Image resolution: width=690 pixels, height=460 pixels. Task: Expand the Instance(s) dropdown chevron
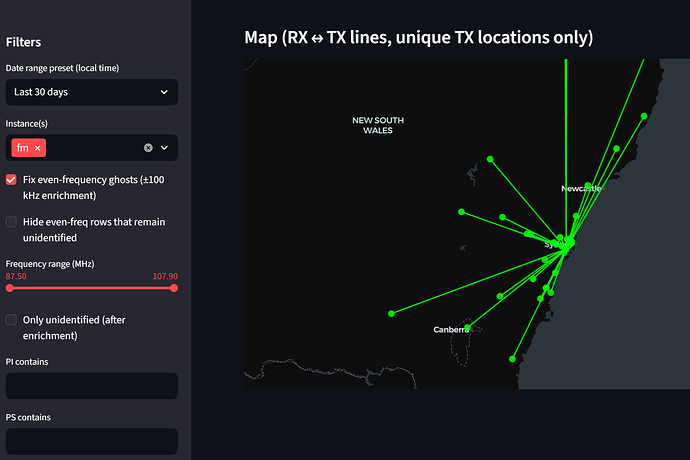[x=164, y=148]
